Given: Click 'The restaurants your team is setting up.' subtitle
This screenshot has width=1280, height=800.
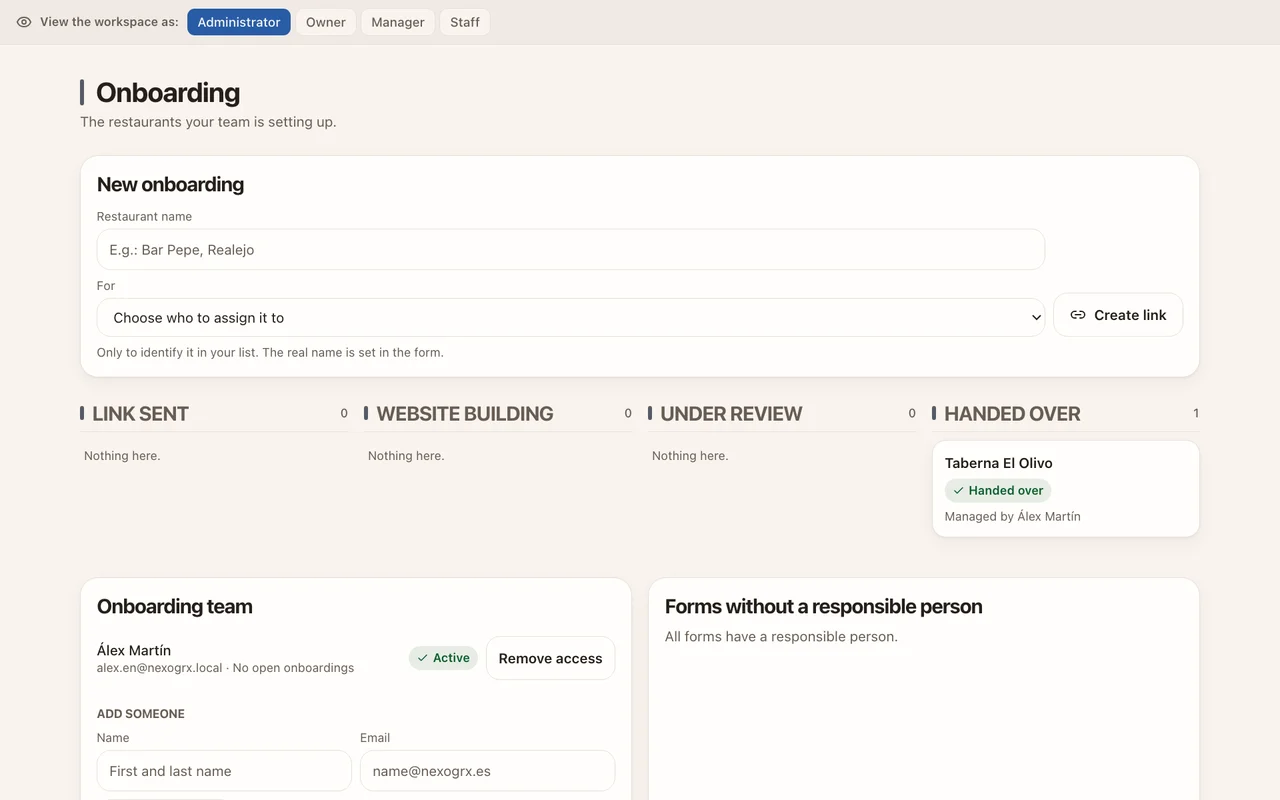Looking at the screenshot, I should coord(208,122).
